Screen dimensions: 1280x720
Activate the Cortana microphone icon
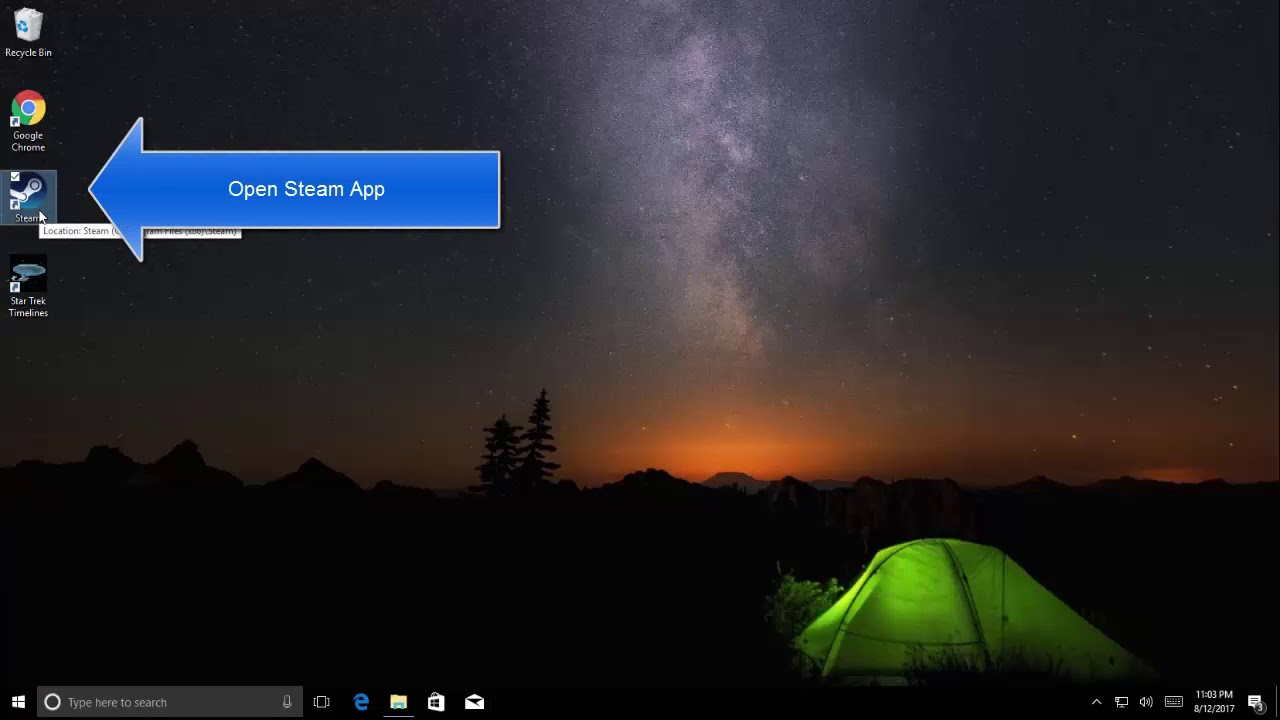[x=287, y=702]
